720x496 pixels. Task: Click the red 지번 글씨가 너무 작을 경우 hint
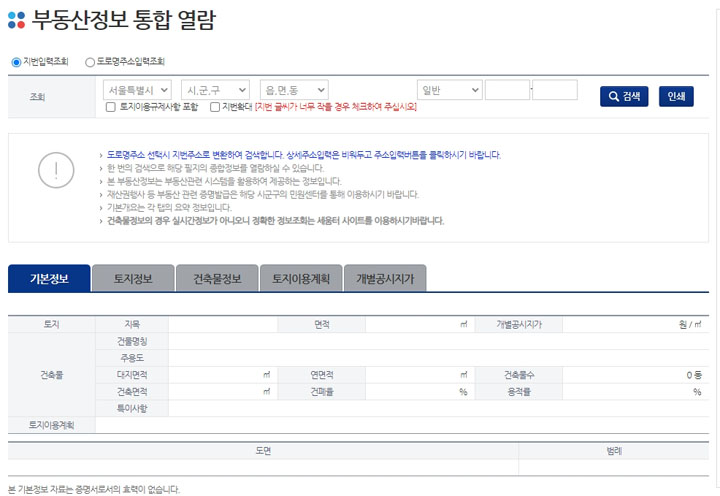336,107
